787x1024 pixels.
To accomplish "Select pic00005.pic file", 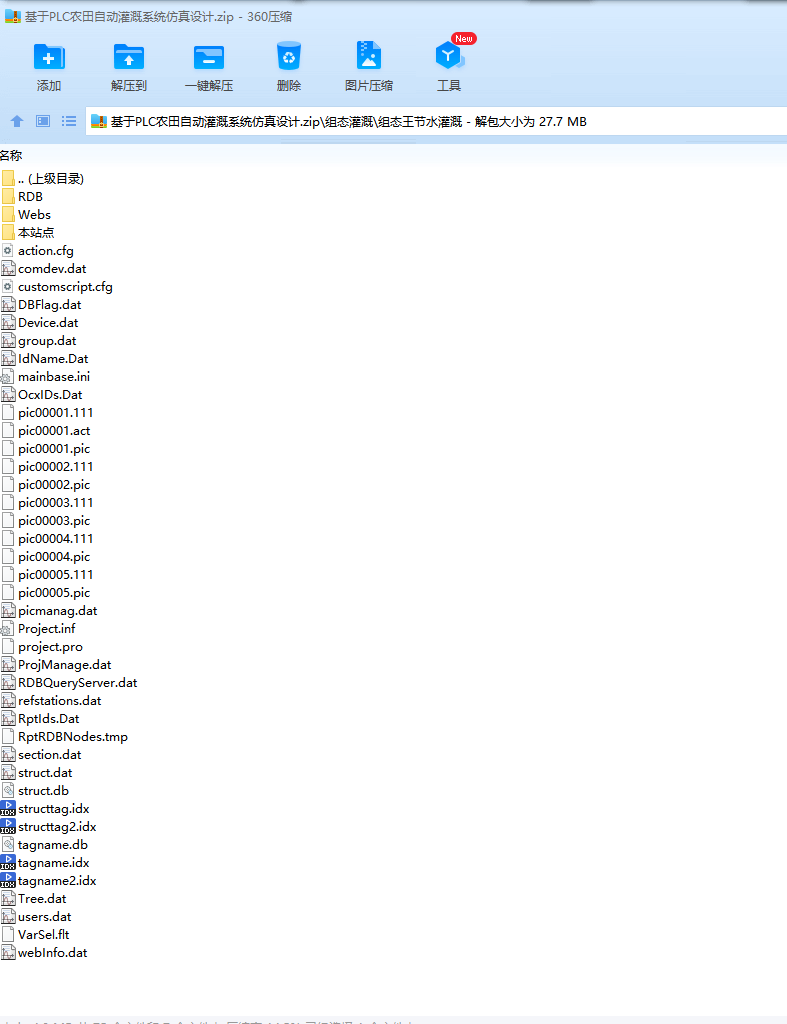I will click(x=54, y=592).
